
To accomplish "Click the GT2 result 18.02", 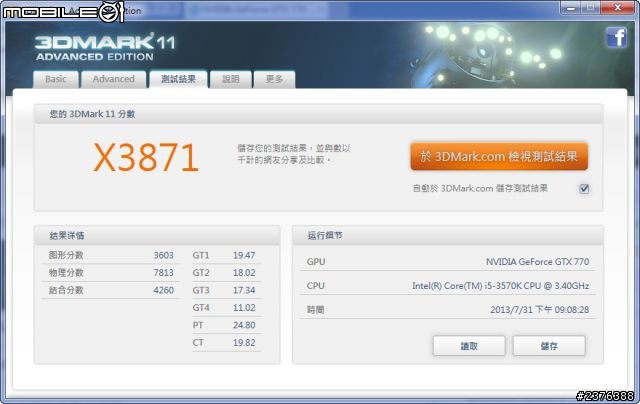I will pos(244,273).
